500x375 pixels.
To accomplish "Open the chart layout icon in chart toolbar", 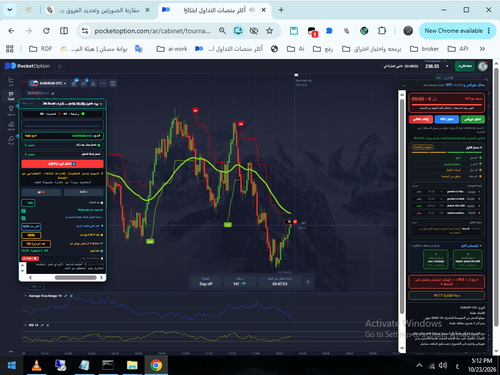I will coord(113,83).
